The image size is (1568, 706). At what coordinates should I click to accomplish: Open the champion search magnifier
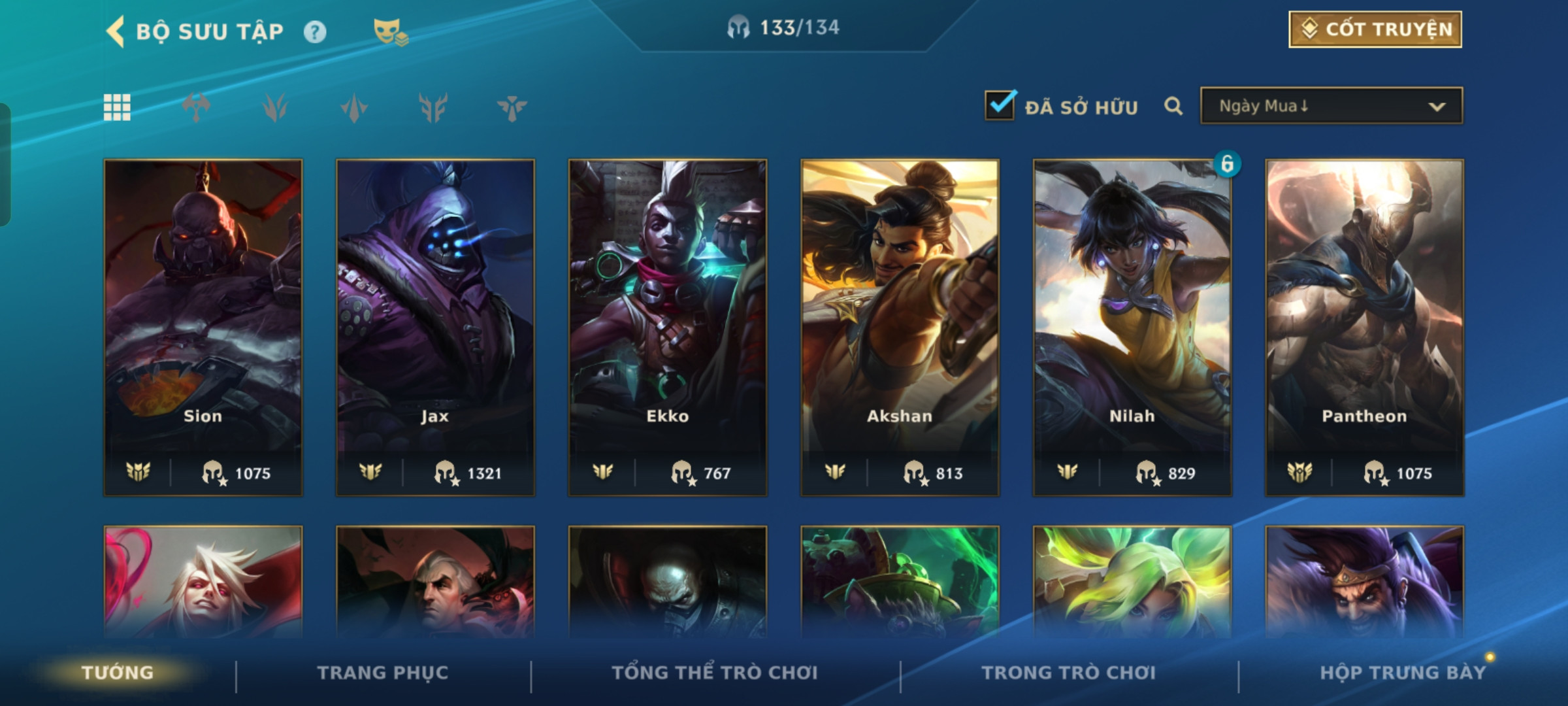[x=1173, y=106]
